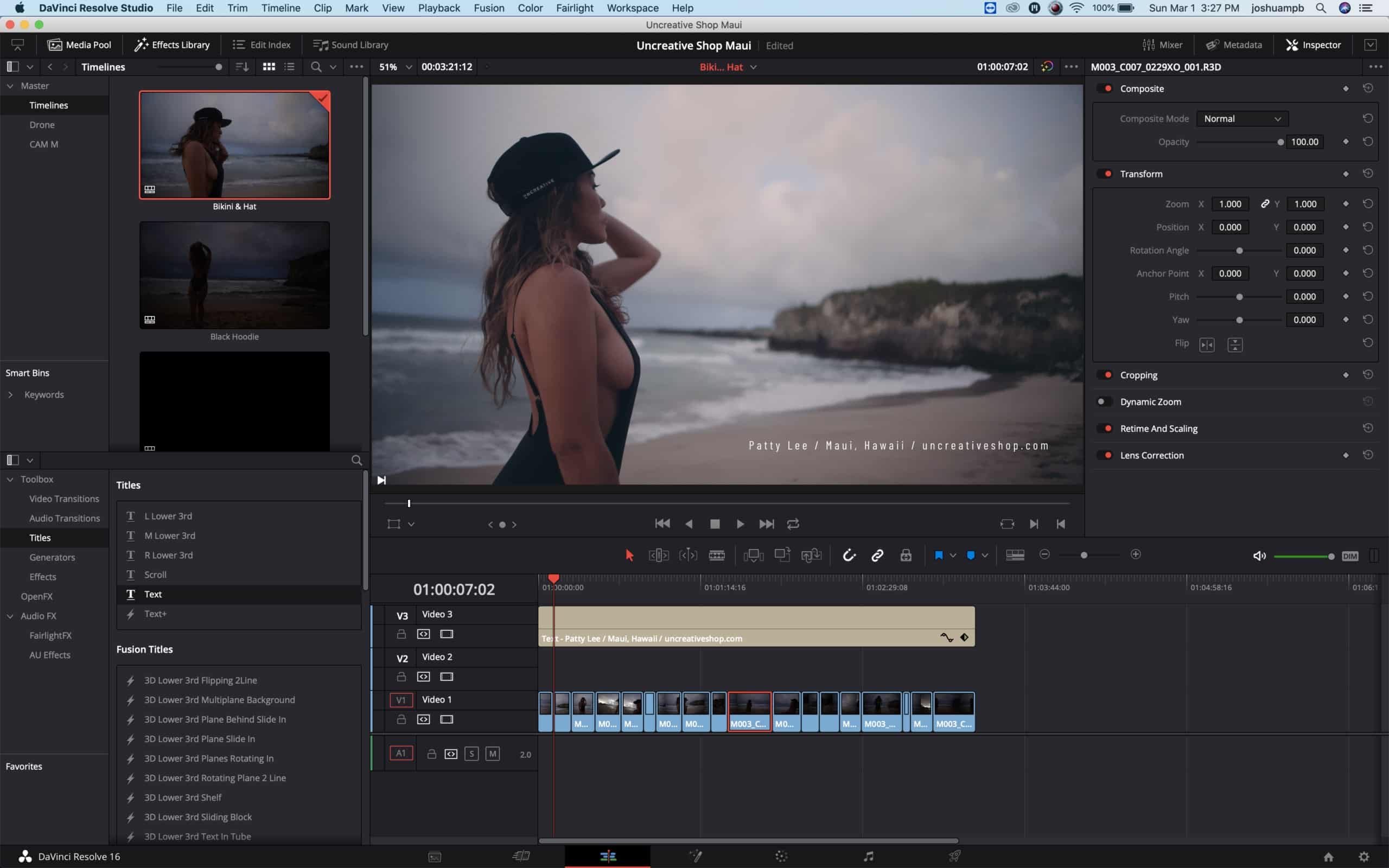Jump to the last frame
The image size is (1389, 868).
[x=766, y=524]
